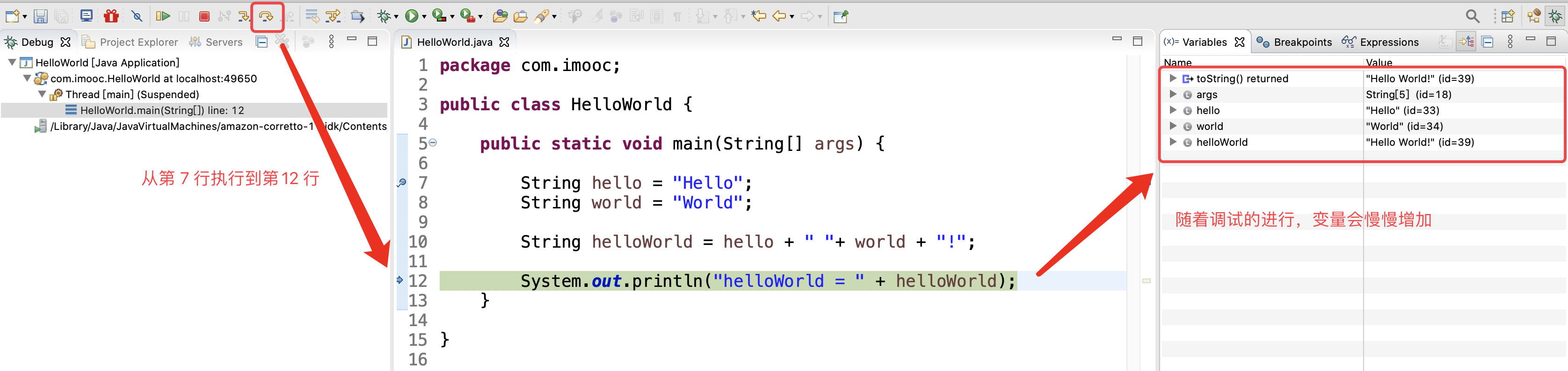
Task: Click the green Run launch icon
Action: click(412, 16)
